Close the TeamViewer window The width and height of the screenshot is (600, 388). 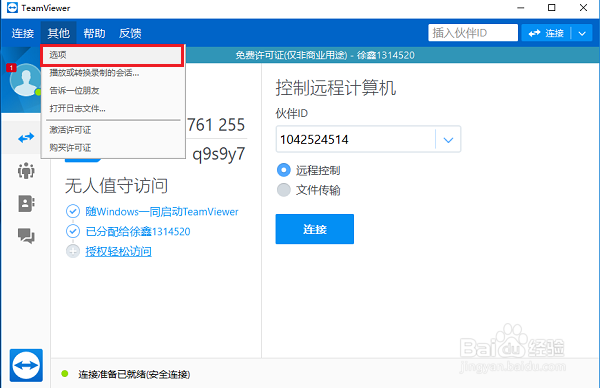(583, 8)
